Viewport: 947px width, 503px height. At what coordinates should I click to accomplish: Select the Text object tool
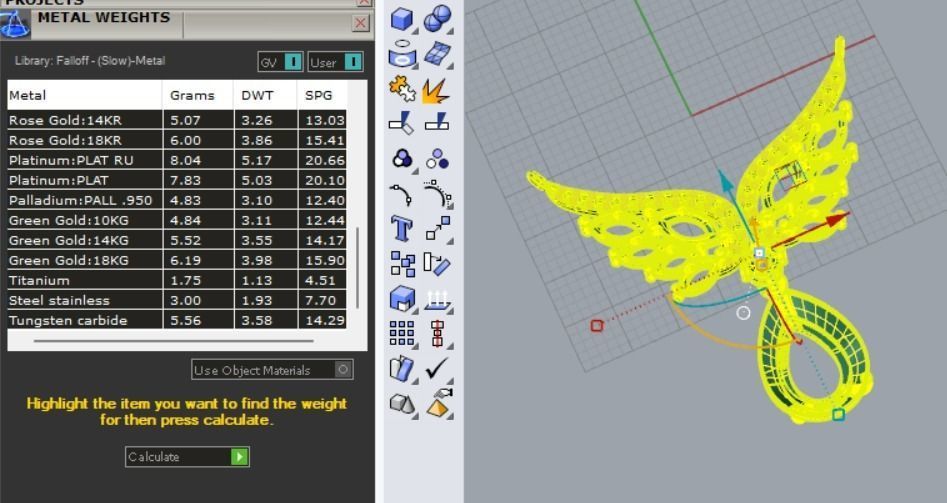(x=402, y=229)
